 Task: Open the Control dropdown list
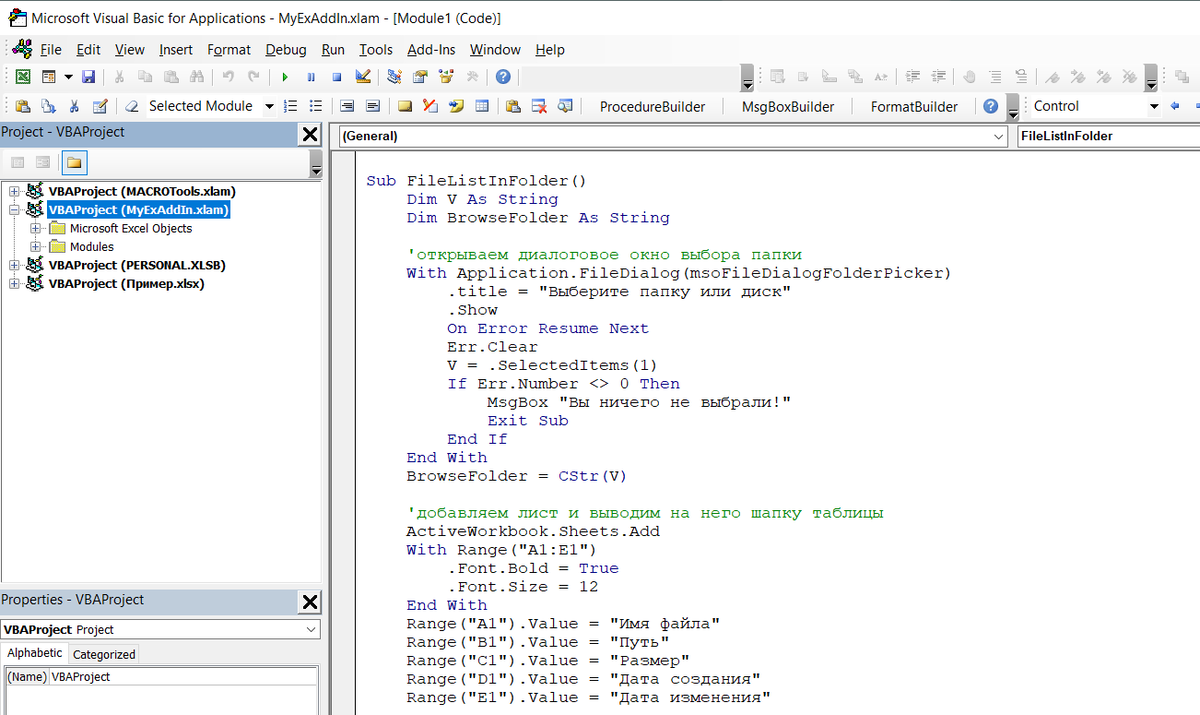[x=1154, y=106]
